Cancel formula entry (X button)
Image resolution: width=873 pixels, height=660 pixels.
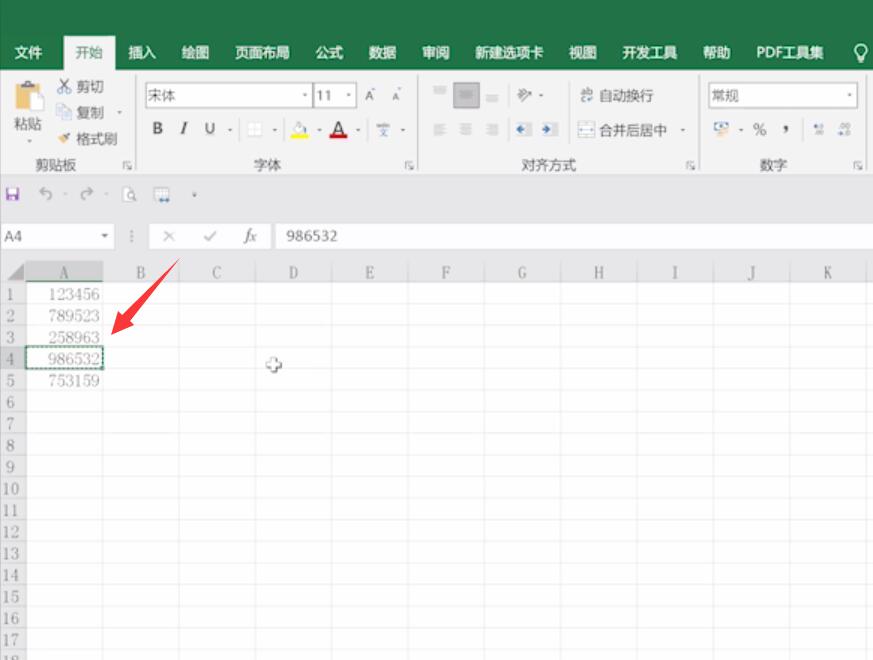(169, 236)
